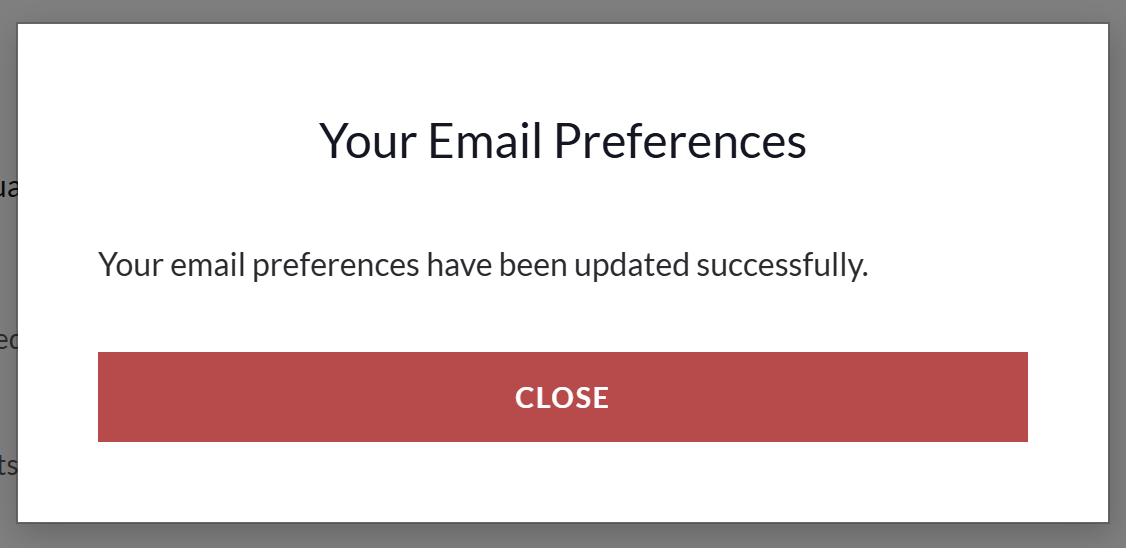1126x548 pixels.
Task: Click the dimmed backdrop below the dialog
Action: click(562, 536)
